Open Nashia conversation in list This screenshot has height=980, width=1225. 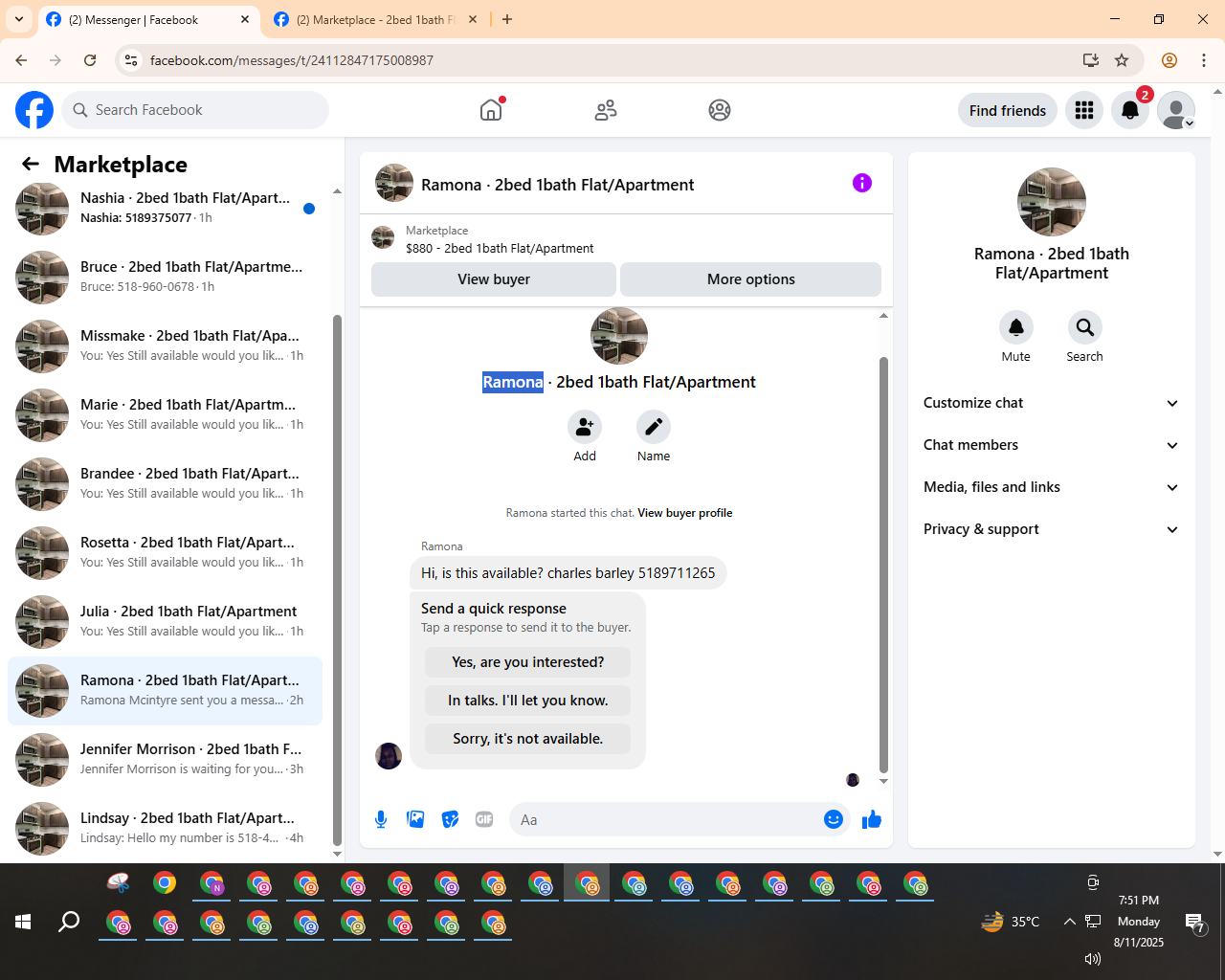click(x=165, y=209)
